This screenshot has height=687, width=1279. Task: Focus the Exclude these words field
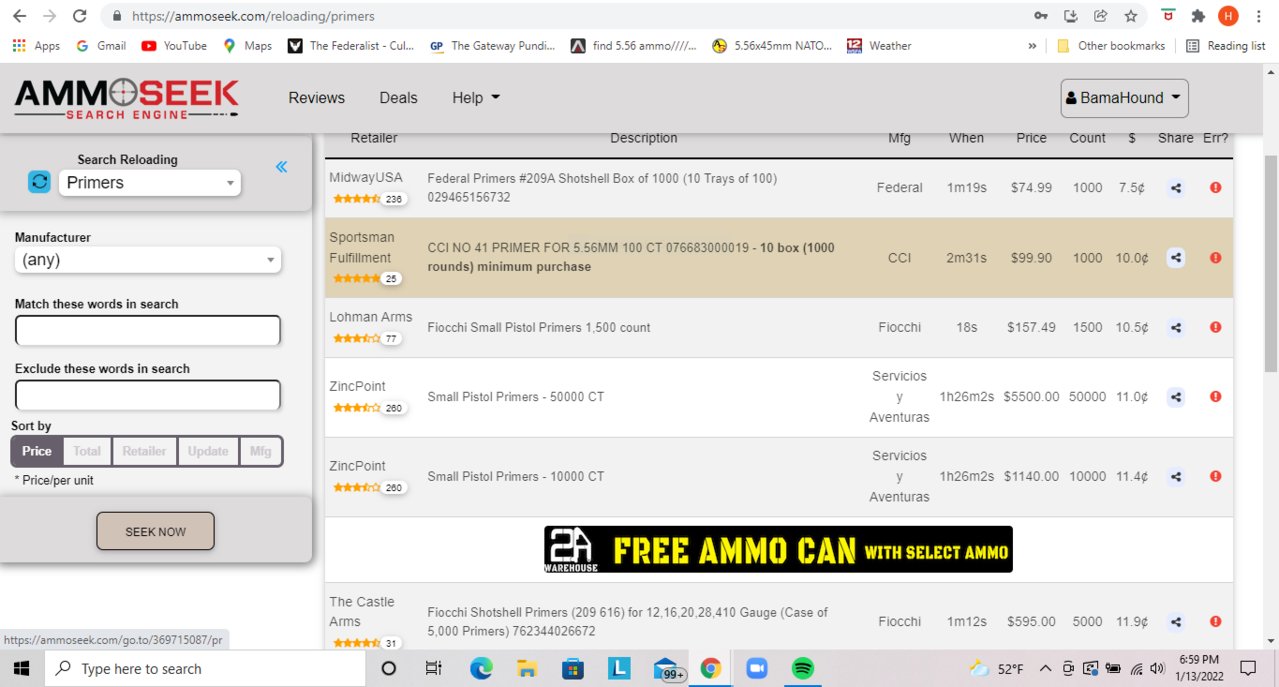147,396
